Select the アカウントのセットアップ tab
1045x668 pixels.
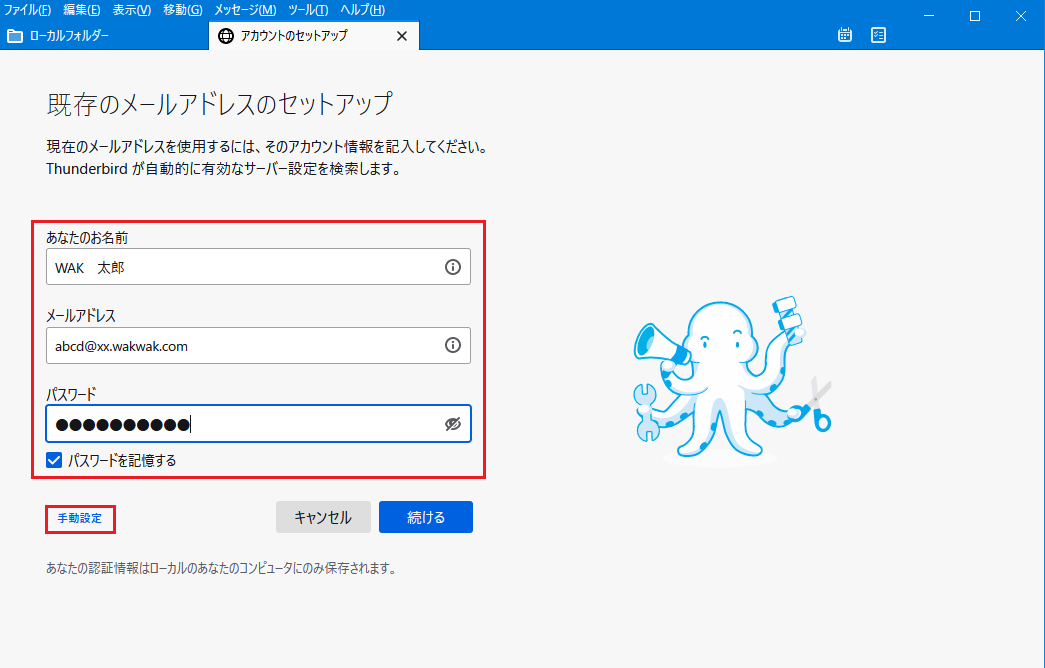[313, 36]
